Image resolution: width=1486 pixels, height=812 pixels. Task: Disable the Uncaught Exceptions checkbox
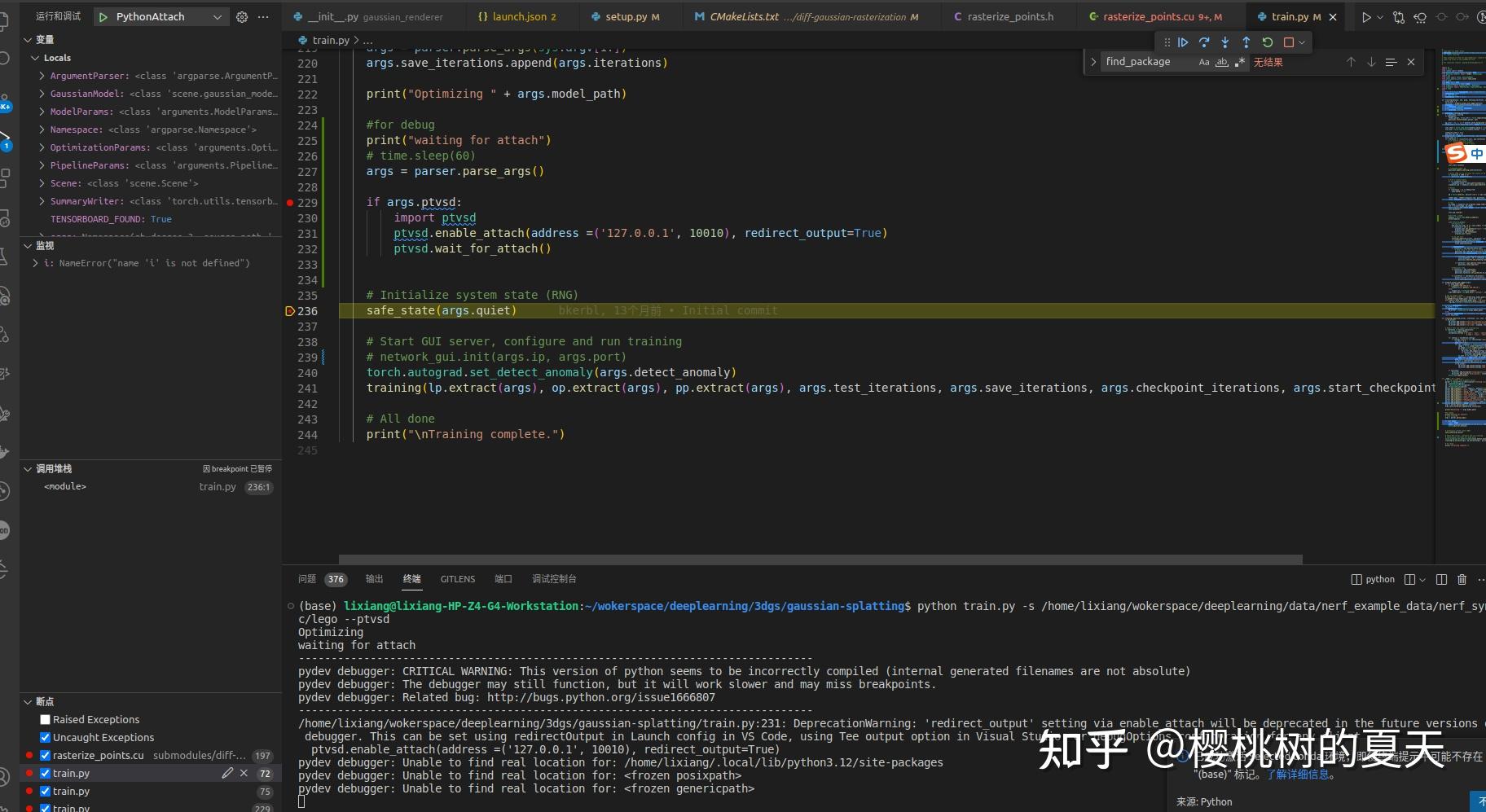(x=46, y=737)
